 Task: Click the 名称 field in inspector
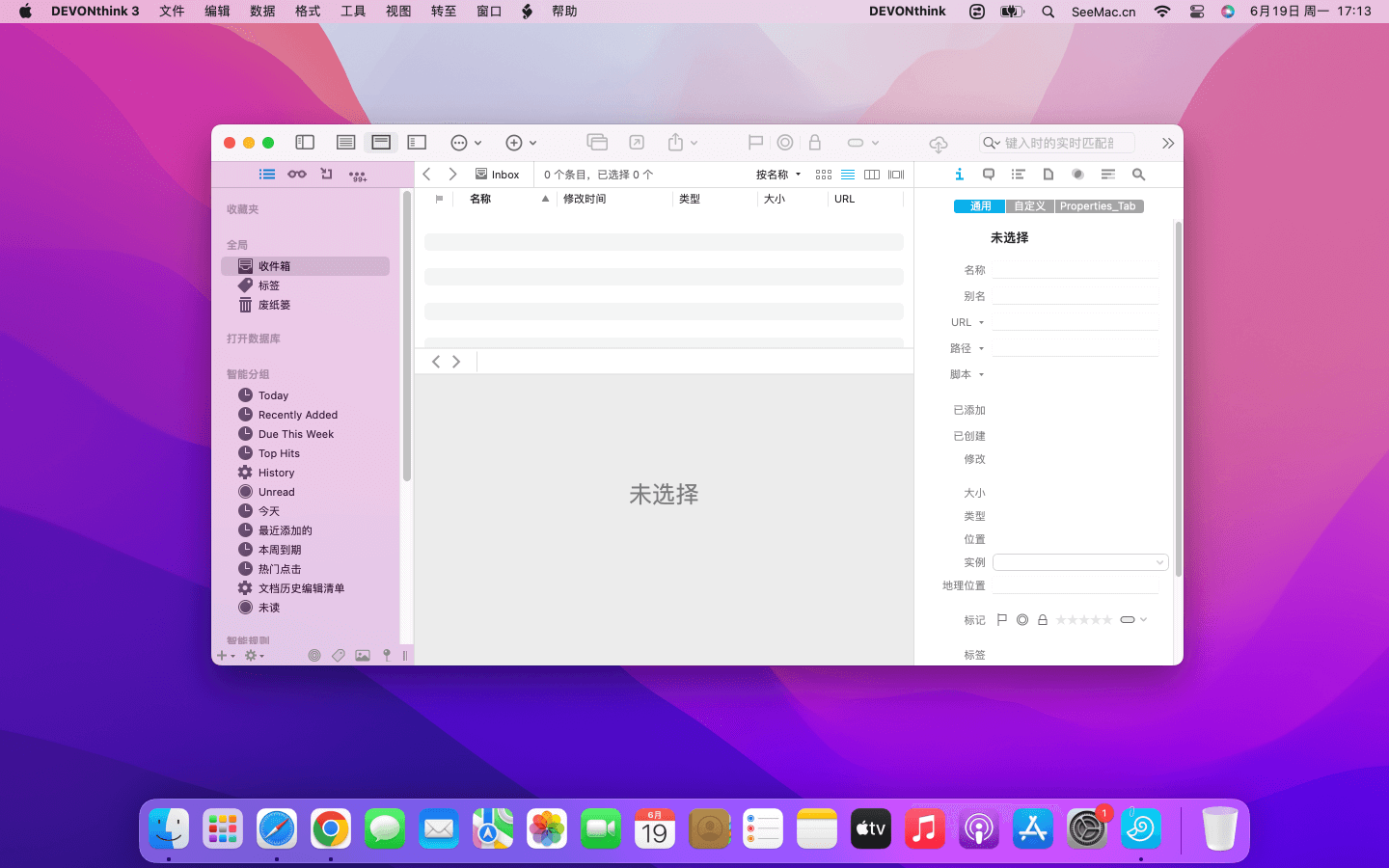pos(1076,270)
